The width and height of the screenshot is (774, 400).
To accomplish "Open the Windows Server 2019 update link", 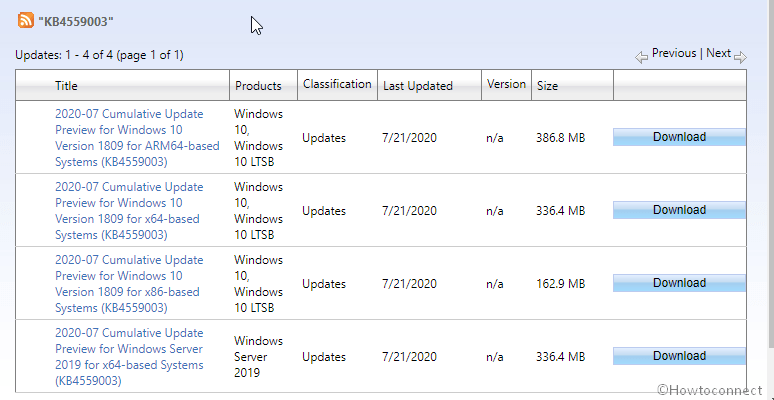I will coord(129,357).
